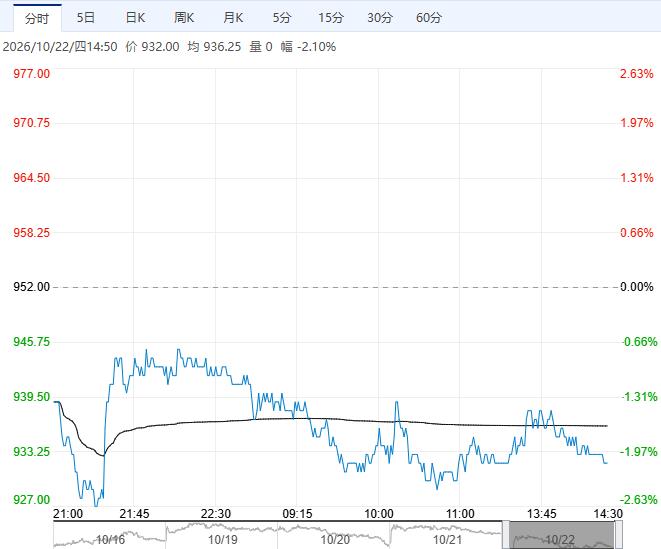The width and height of the screenshot is (661, 549).
Task: Click the 10/16 date in timeline navigator
Action: 110,540
